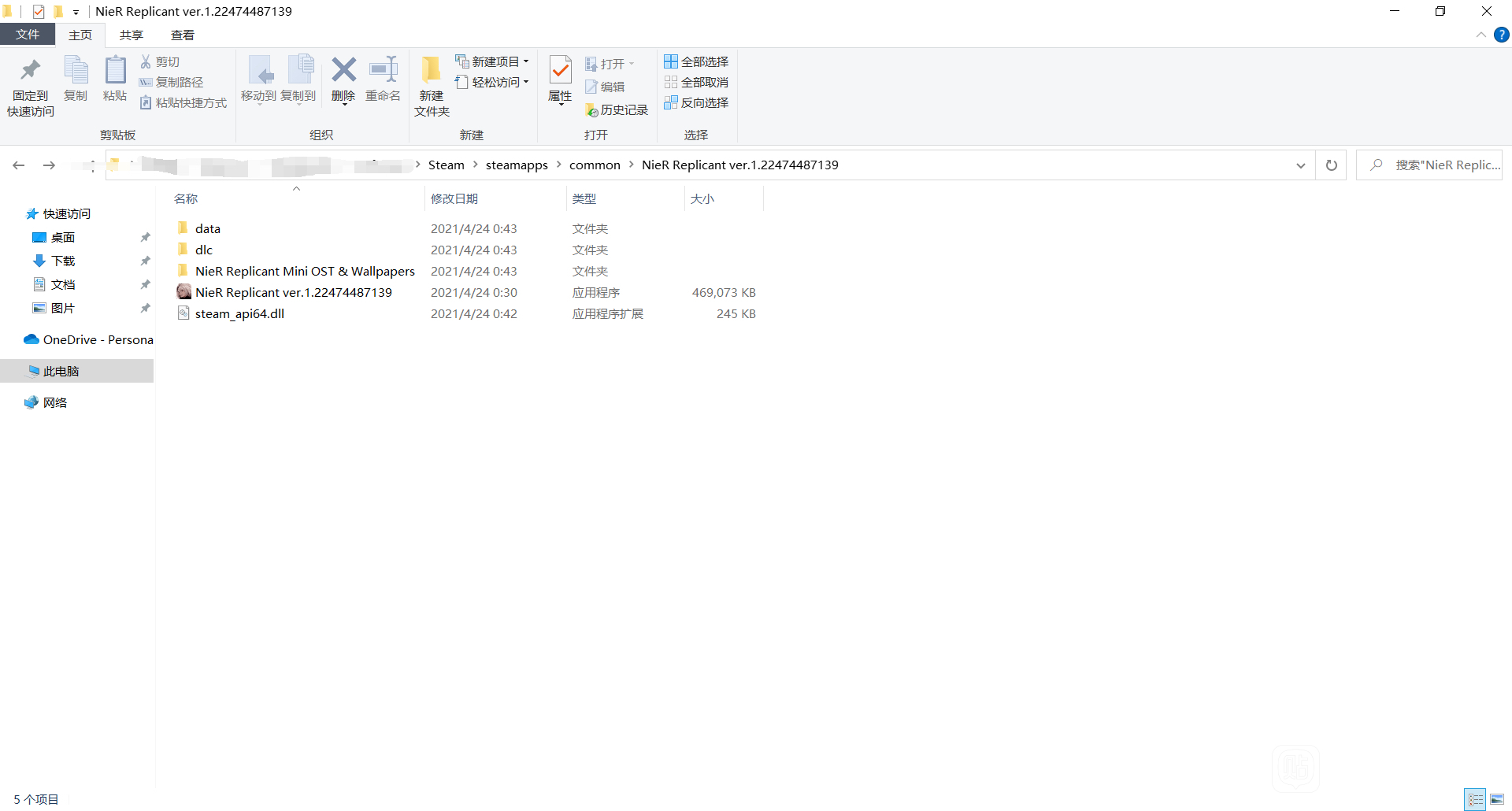This screenshot has width=1512, height=811.
Task: Click the Pin to Quick Access icon
Action: pyautogui.click(x=31, y=70)
